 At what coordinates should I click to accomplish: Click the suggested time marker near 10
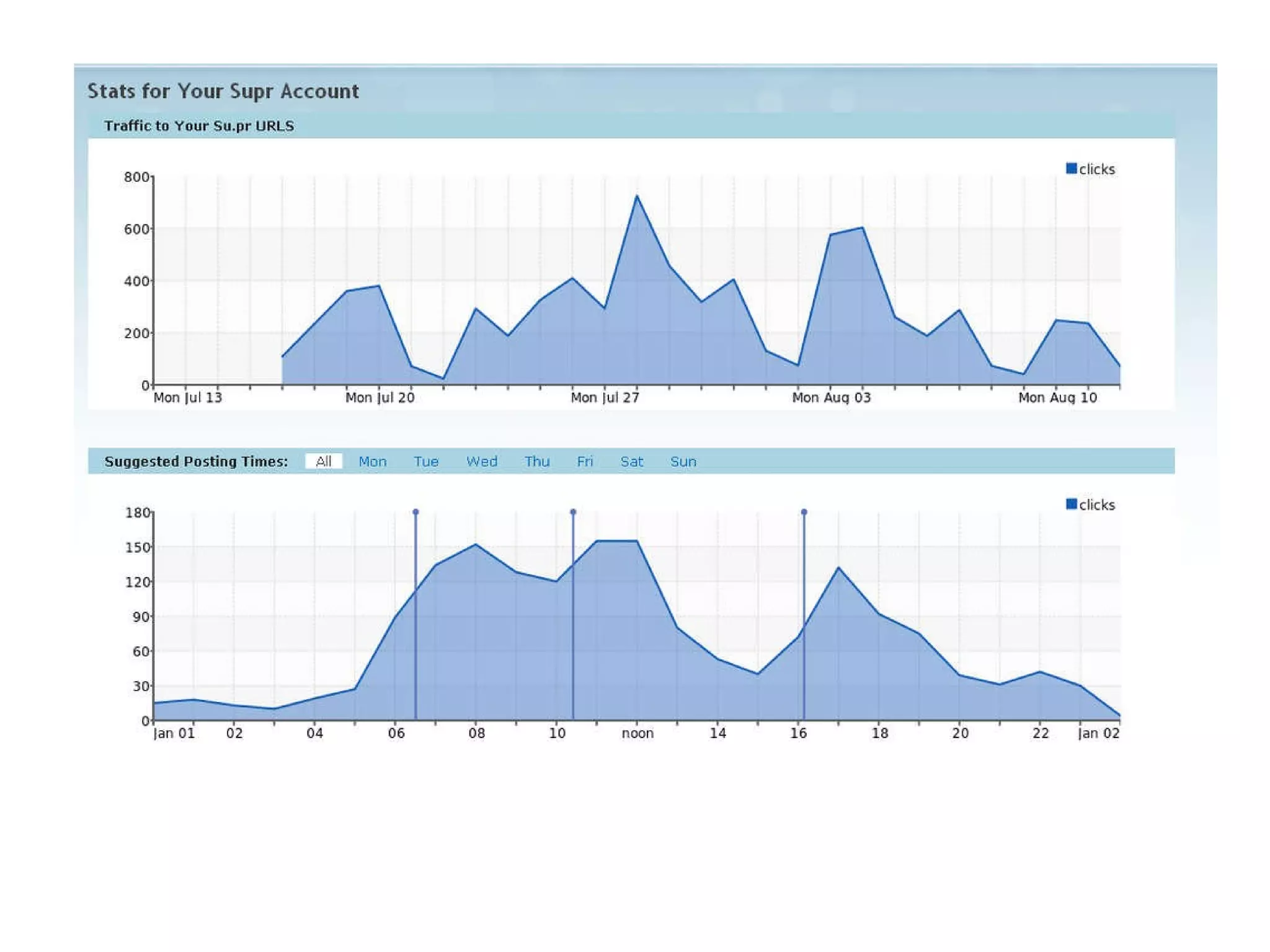(573, 512)
